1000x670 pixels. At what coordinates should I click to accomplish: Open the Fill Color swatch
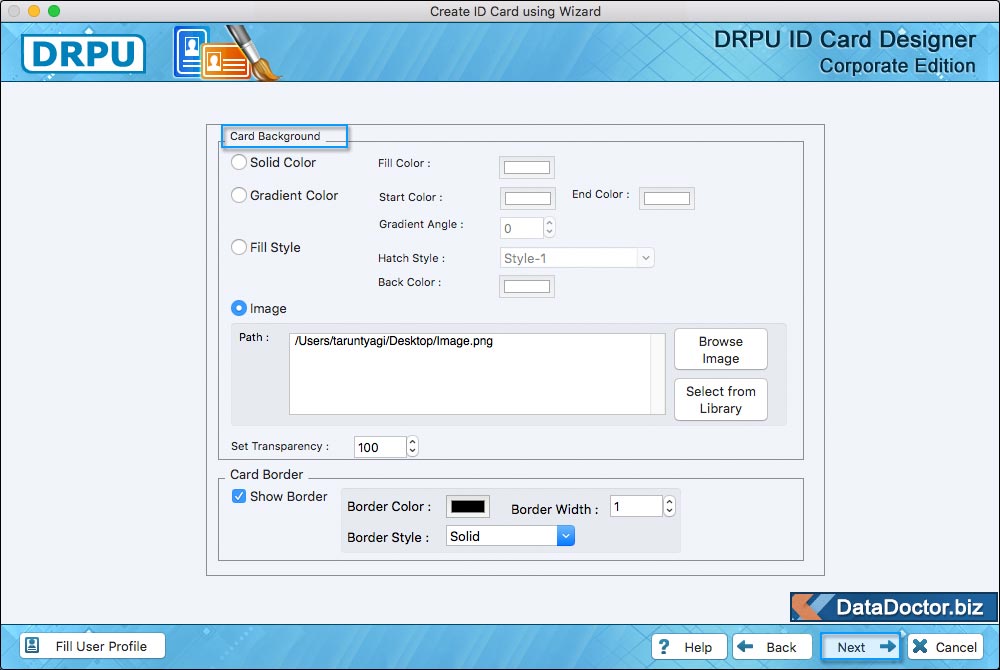(x=527, y=168)
